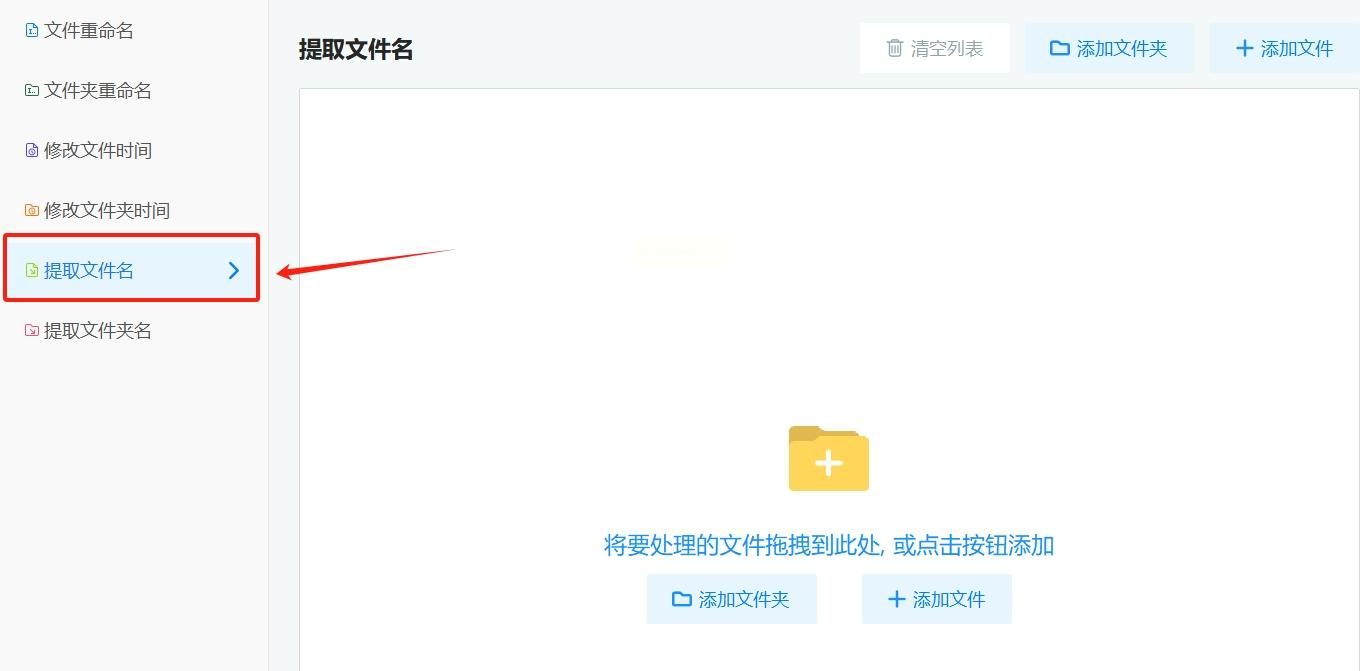Expand the 提取文件名 chevron arrow
Viewport: 1360px width, 671px height.
234,270
